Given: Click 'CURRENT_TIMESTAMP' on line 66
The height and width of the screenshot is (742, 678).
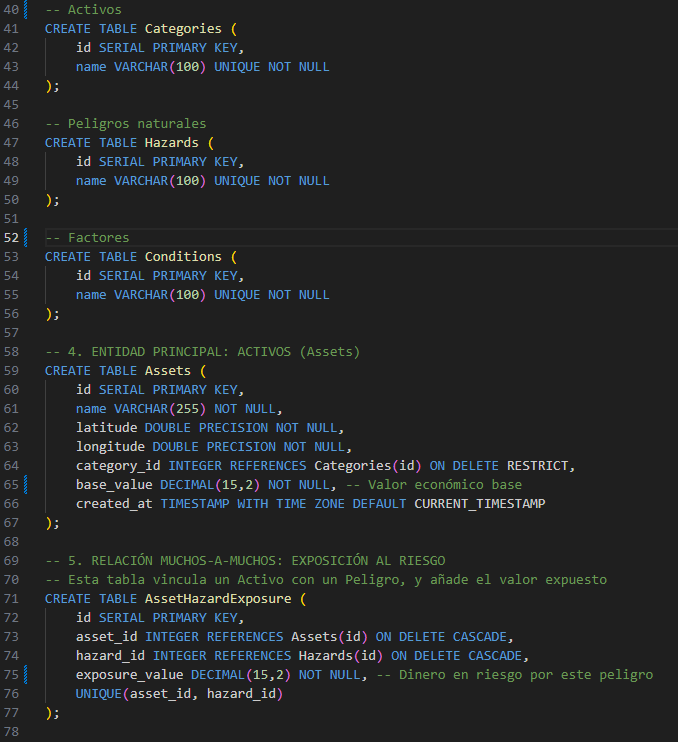Looking at the screenshot, I should (480, 504).
